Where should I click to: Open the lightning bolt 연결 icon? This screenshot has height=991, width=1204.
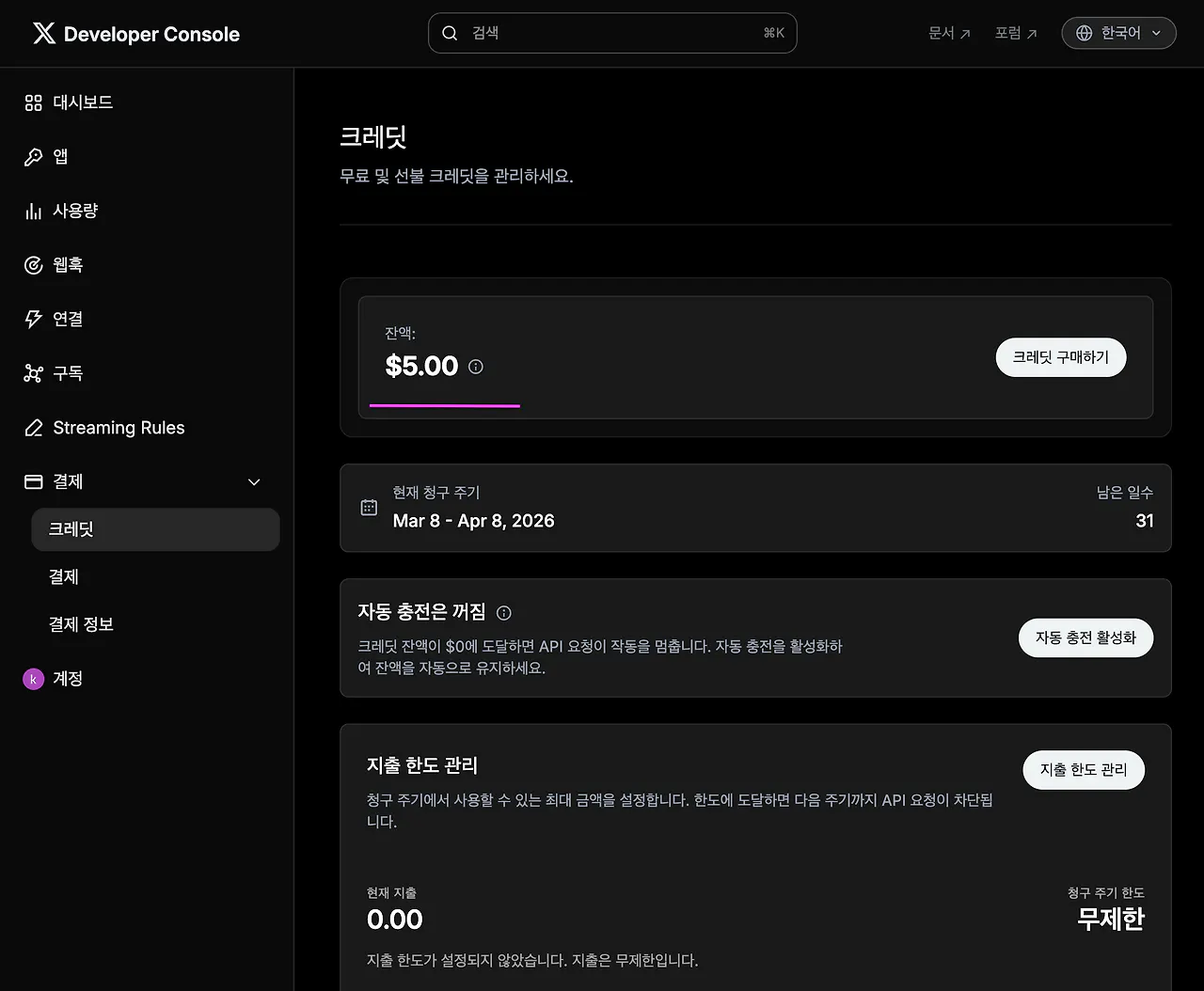point(34,320)
